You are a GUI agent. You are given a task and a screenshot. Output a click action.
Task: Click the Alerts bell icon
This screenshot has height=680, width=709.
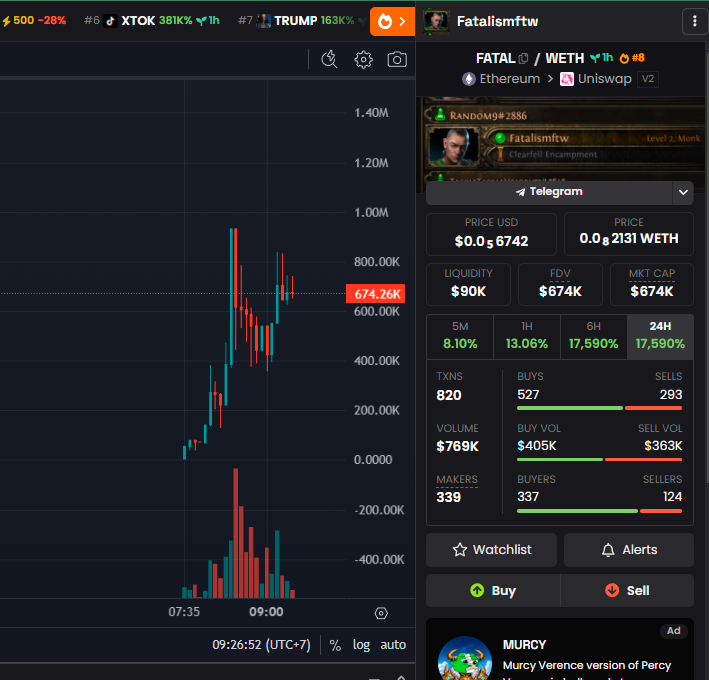[x=608, y=550]
